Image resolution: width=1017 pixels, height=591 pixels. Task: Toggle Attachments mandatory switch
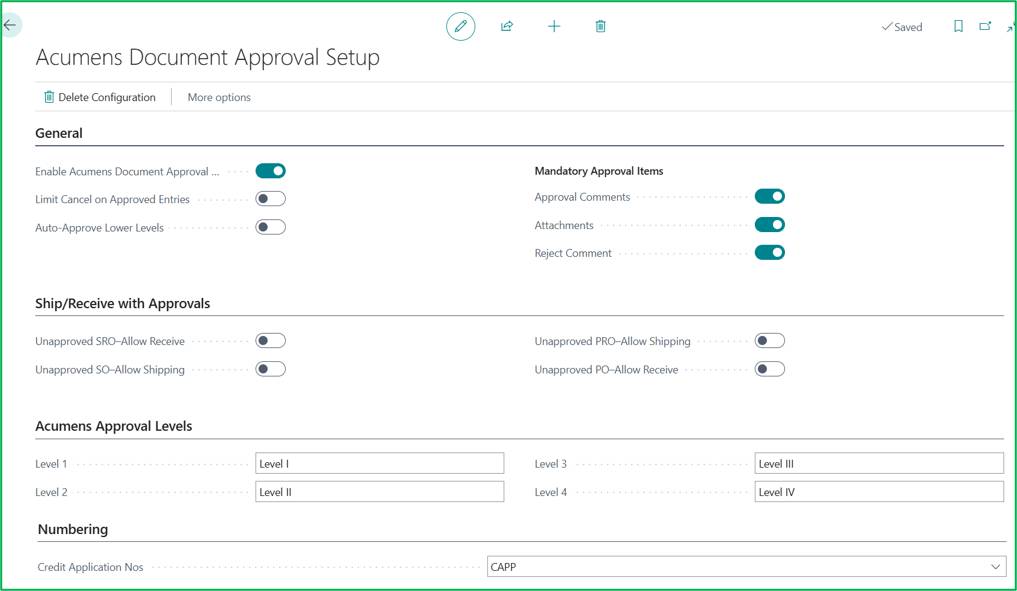[770, 225]
